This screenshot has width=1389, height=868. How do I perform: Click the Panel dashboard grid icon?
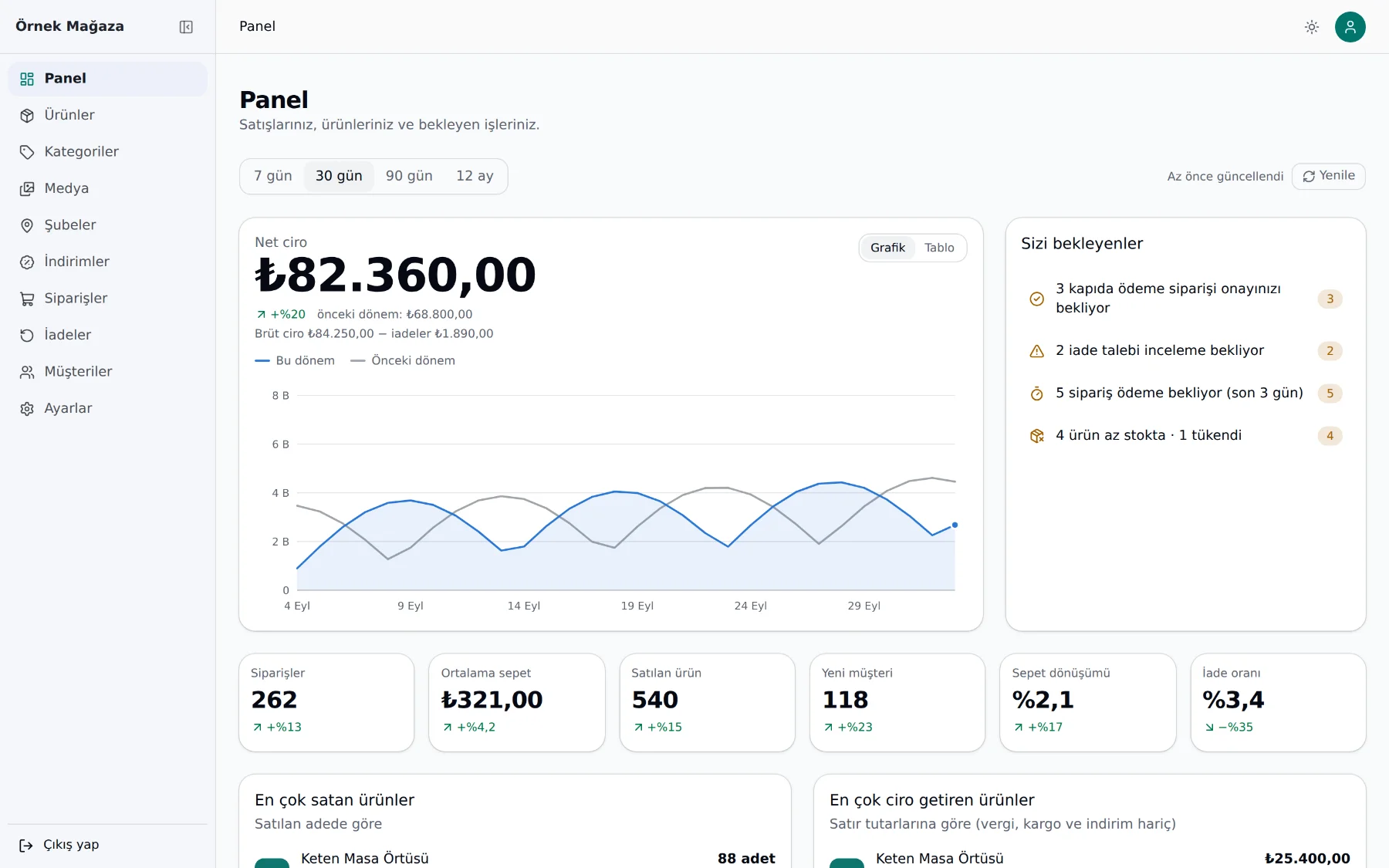click(x=27, y=79)
